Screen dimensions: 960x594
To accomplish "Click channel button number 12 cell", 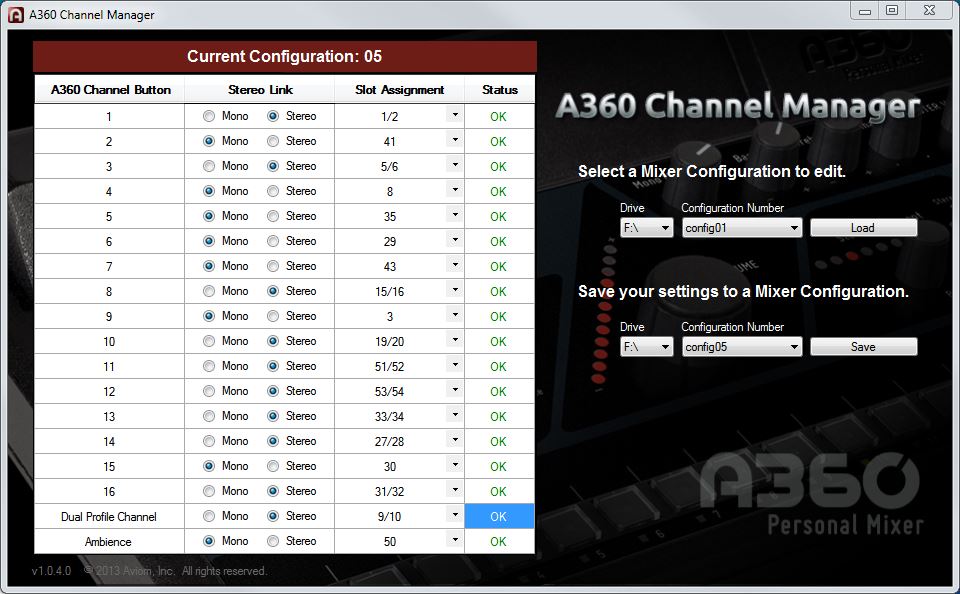I will pos(109,391).
